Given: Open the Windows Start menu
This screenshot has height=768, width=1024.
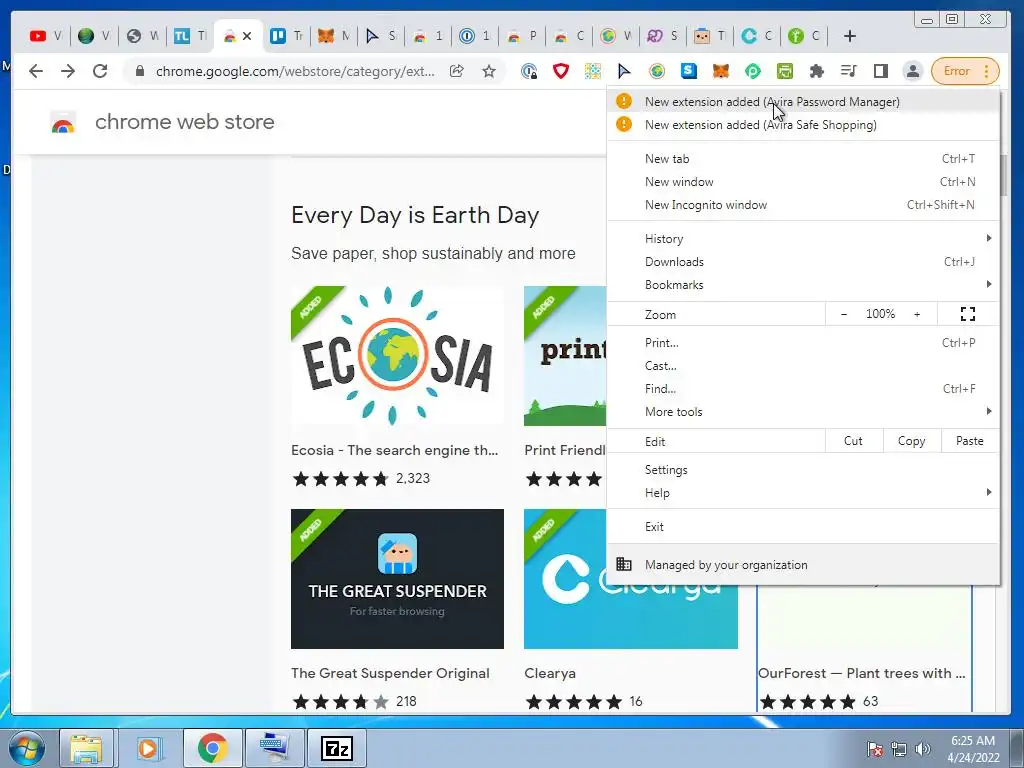Looking at the screenshot, I should click(x=27, y=748).
